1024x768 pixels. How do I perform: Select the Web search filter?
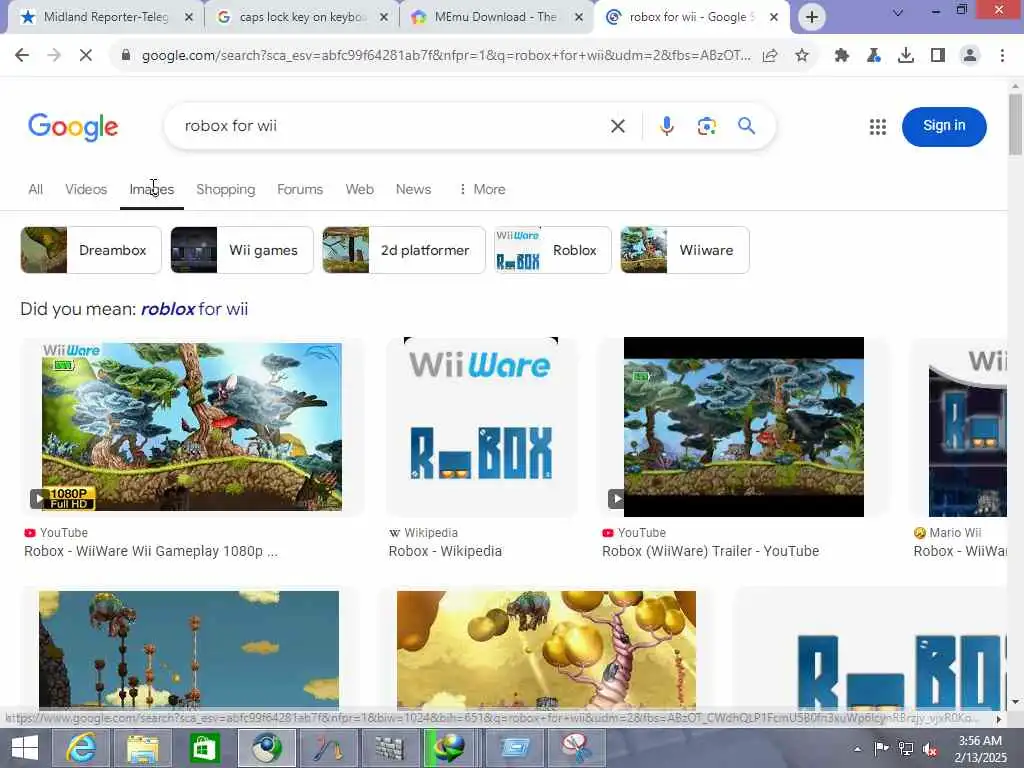tap(359, 189)
